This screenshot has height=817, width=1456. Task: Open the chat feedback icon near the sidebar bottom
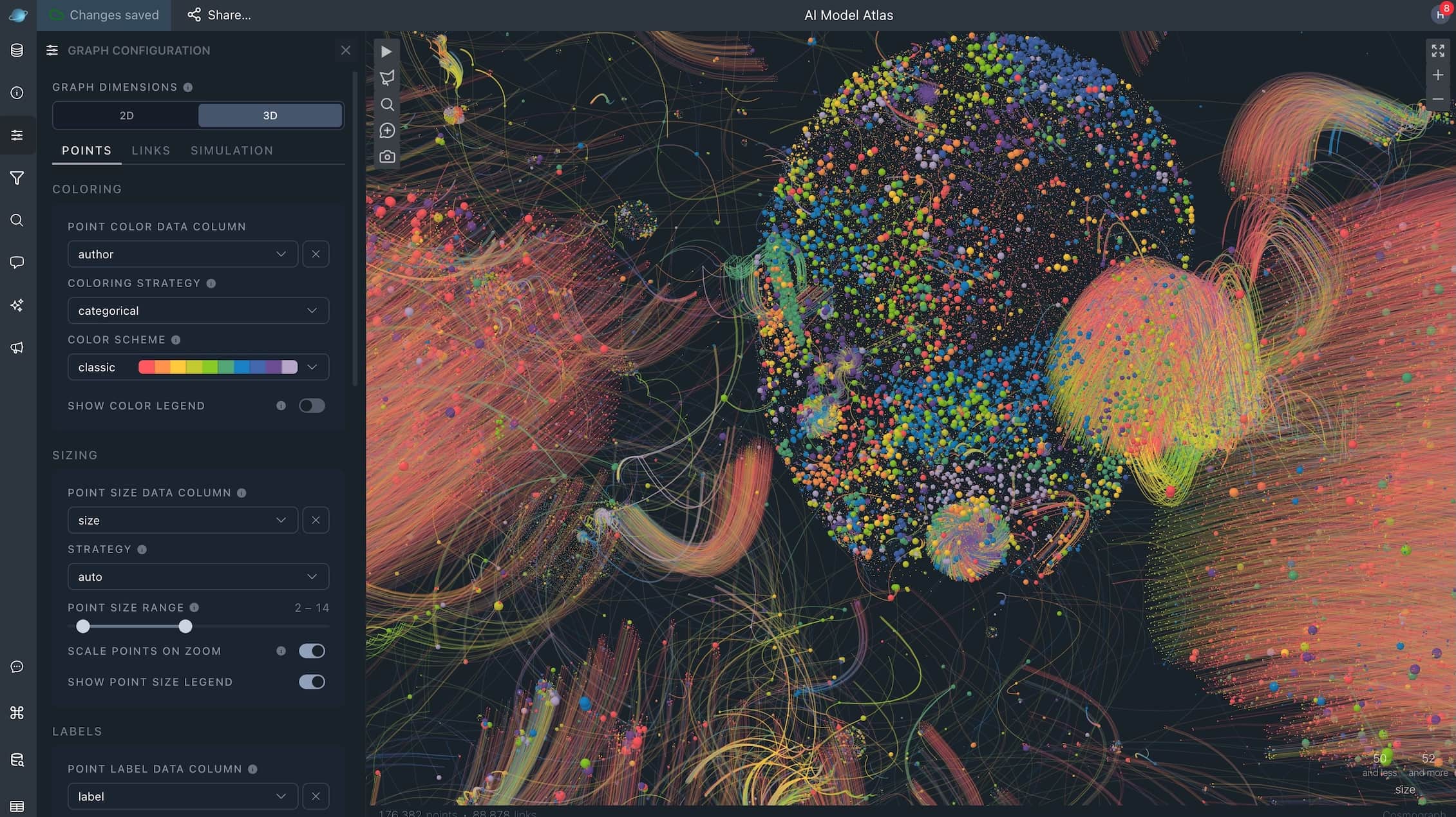(x=17, y=666)
